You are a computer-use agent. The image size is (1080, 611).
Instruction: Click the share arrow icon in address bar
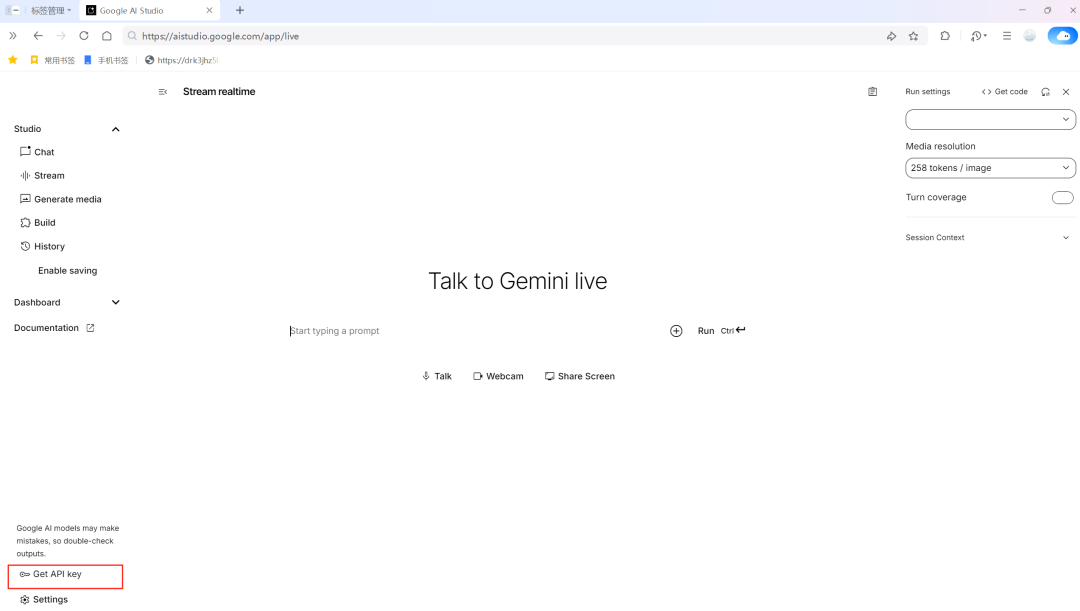click(891, 36)
